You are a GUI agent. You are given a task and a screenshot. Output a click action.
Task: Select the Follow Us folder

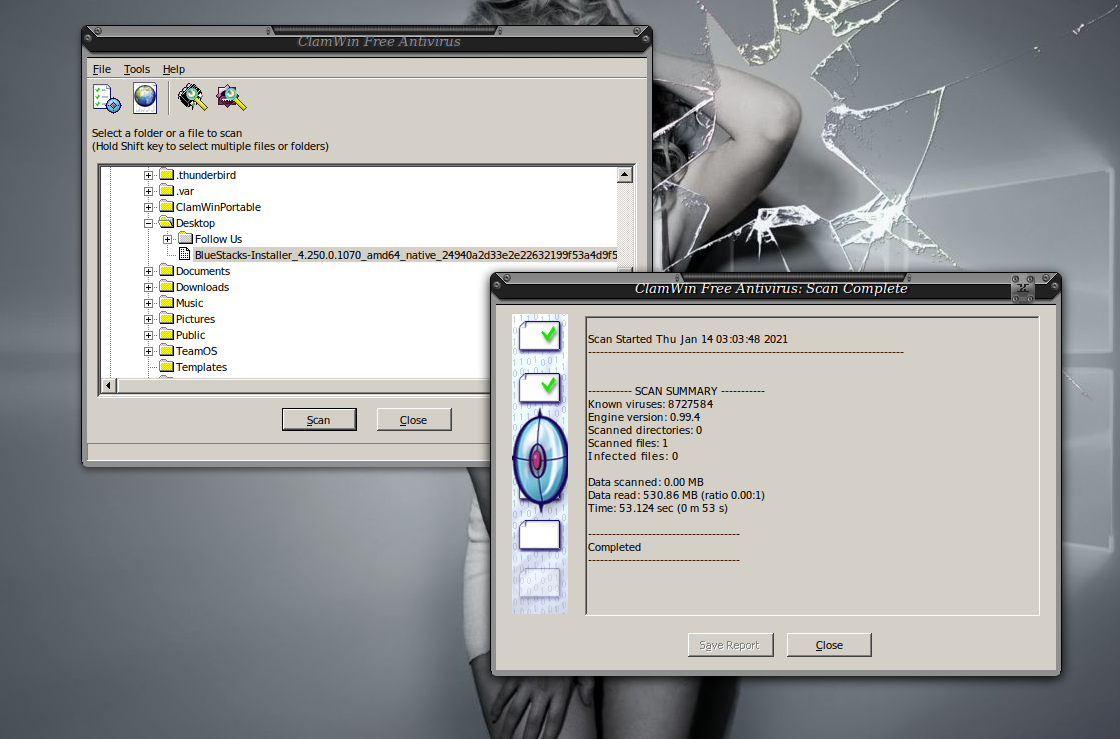[x=218, y=239]
